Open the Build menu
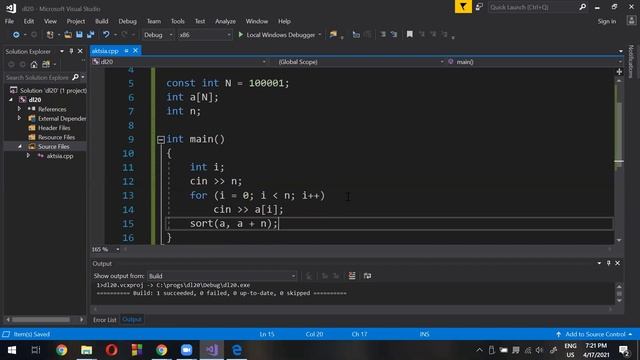The image size is (640, 360). point(102,21)
